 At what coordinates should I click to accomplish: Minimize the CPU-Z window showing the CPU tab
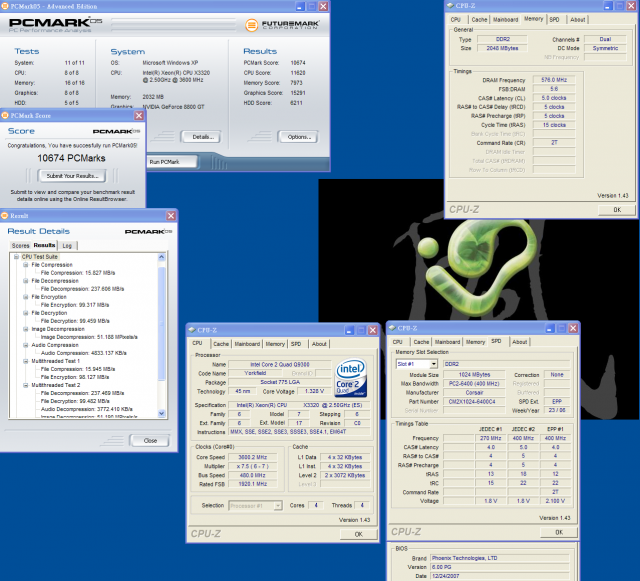[x=349, y=330]
